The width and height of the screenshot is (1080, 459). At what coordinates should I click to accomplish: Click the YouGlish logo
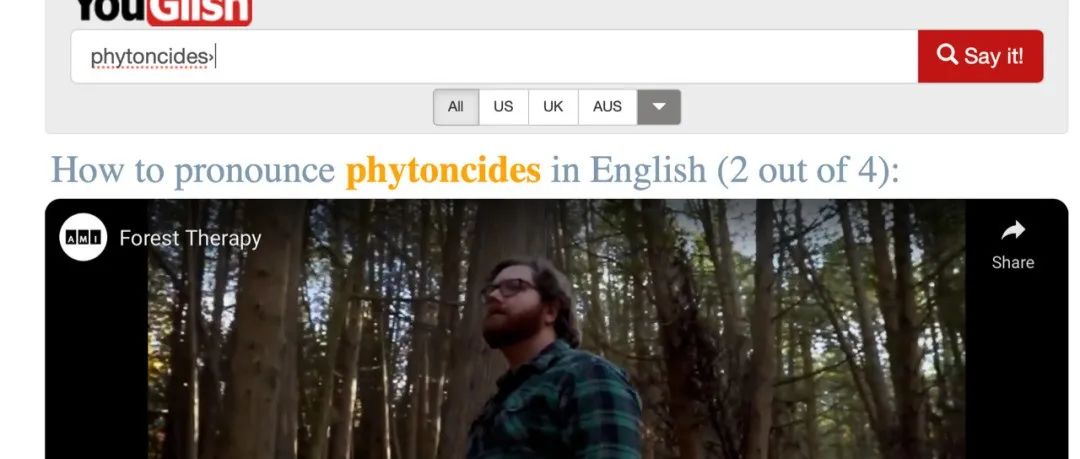[x=164, y=12]
